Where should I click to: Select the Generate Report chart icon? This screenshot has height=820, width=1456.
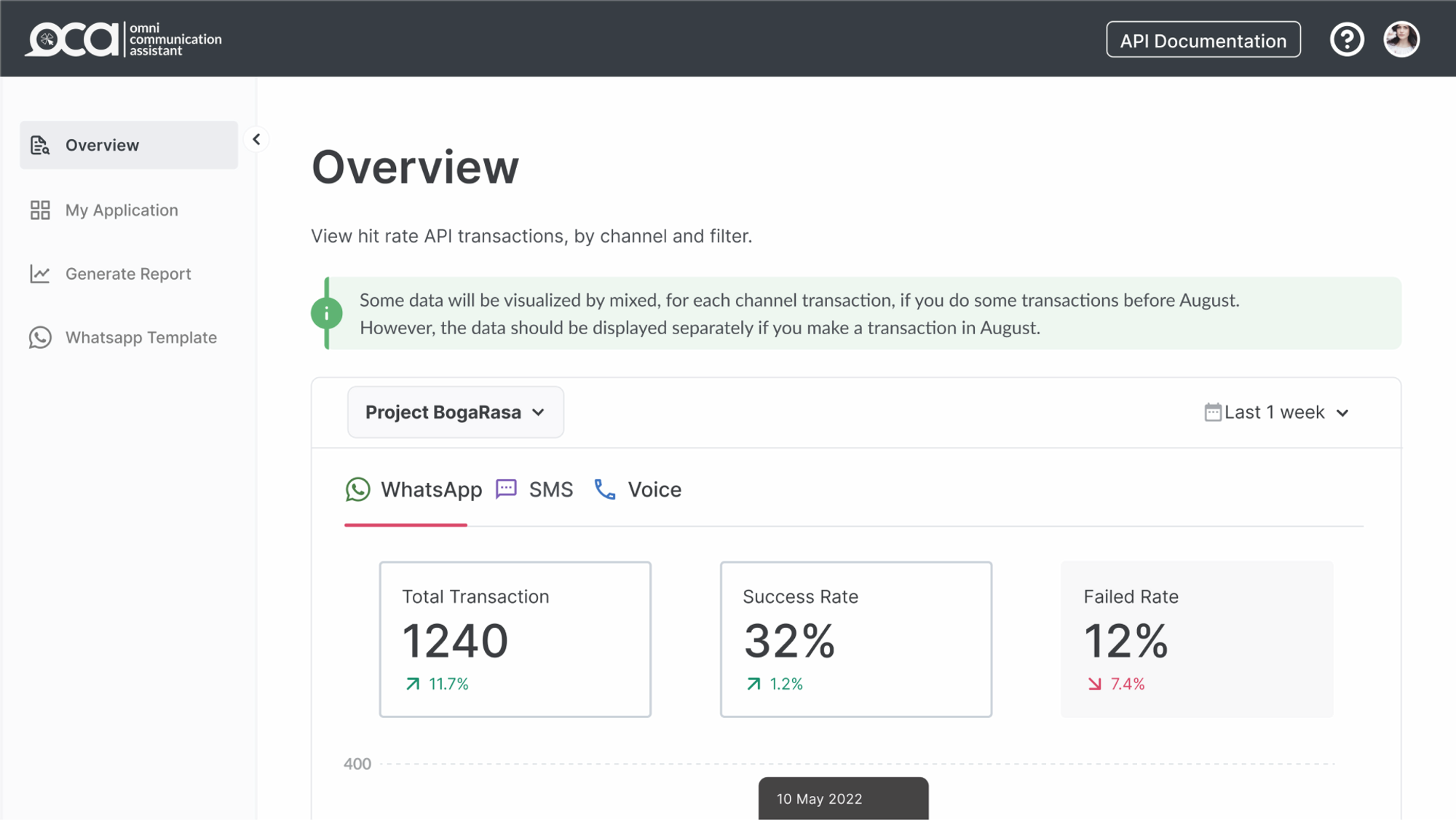click(x=40, y=273)
